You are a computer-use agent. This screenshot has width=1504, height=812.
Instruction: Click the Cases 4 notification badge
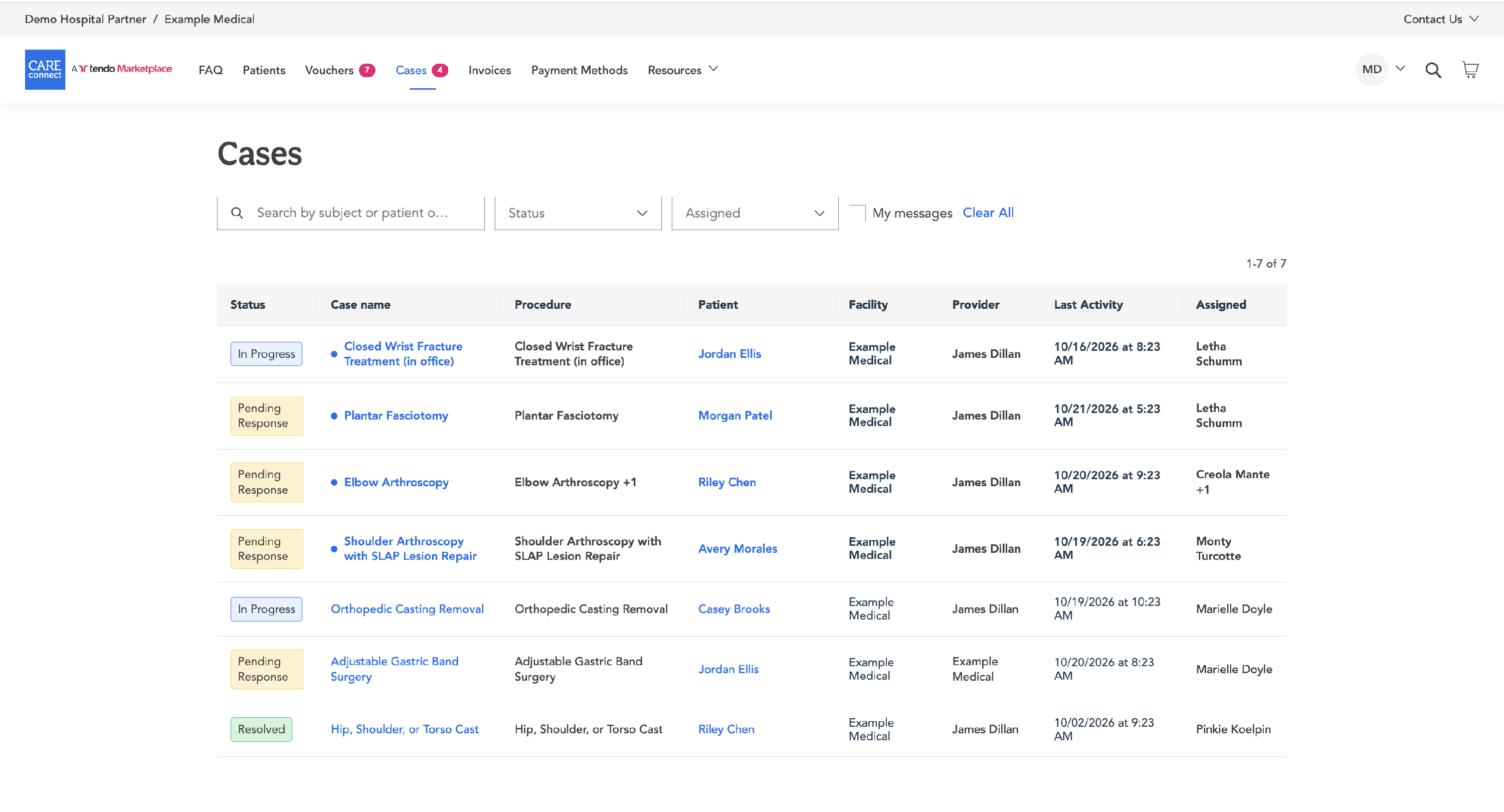(x=440, y=70)
